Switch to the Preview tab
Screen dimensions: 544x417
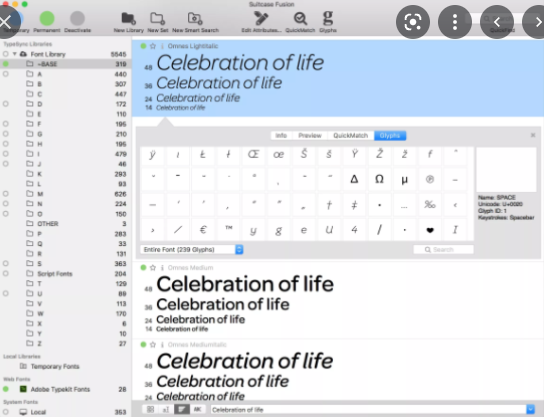(x=310, y=135)
